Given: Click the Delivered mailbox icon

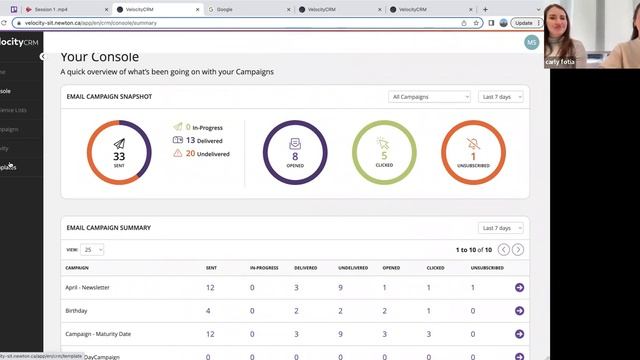Looking at the screenshot, I should click(178, 140).
